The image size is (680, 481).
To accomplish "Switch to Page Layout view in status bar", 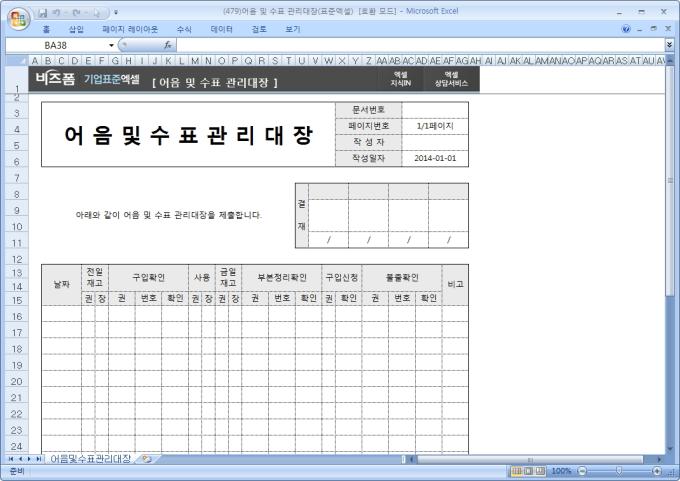I will pos(528,471).
